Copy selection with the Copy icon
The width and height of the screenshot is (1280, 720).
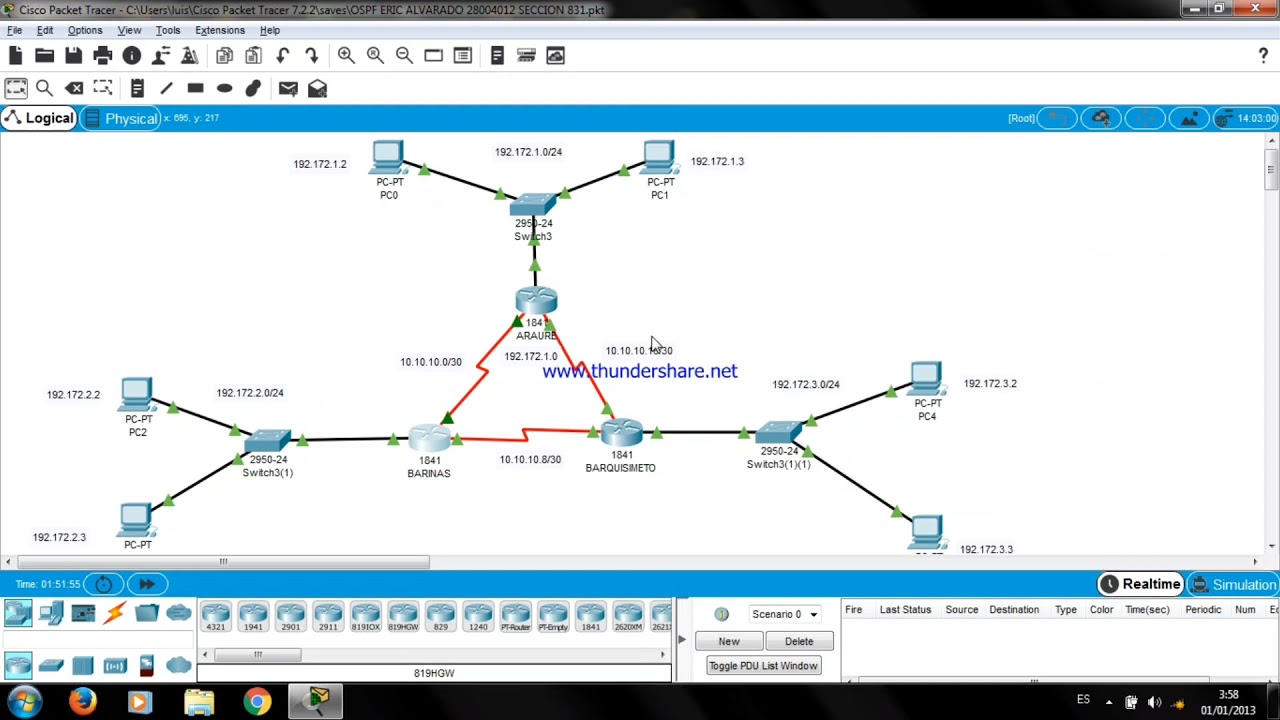[x=224, y=55]
